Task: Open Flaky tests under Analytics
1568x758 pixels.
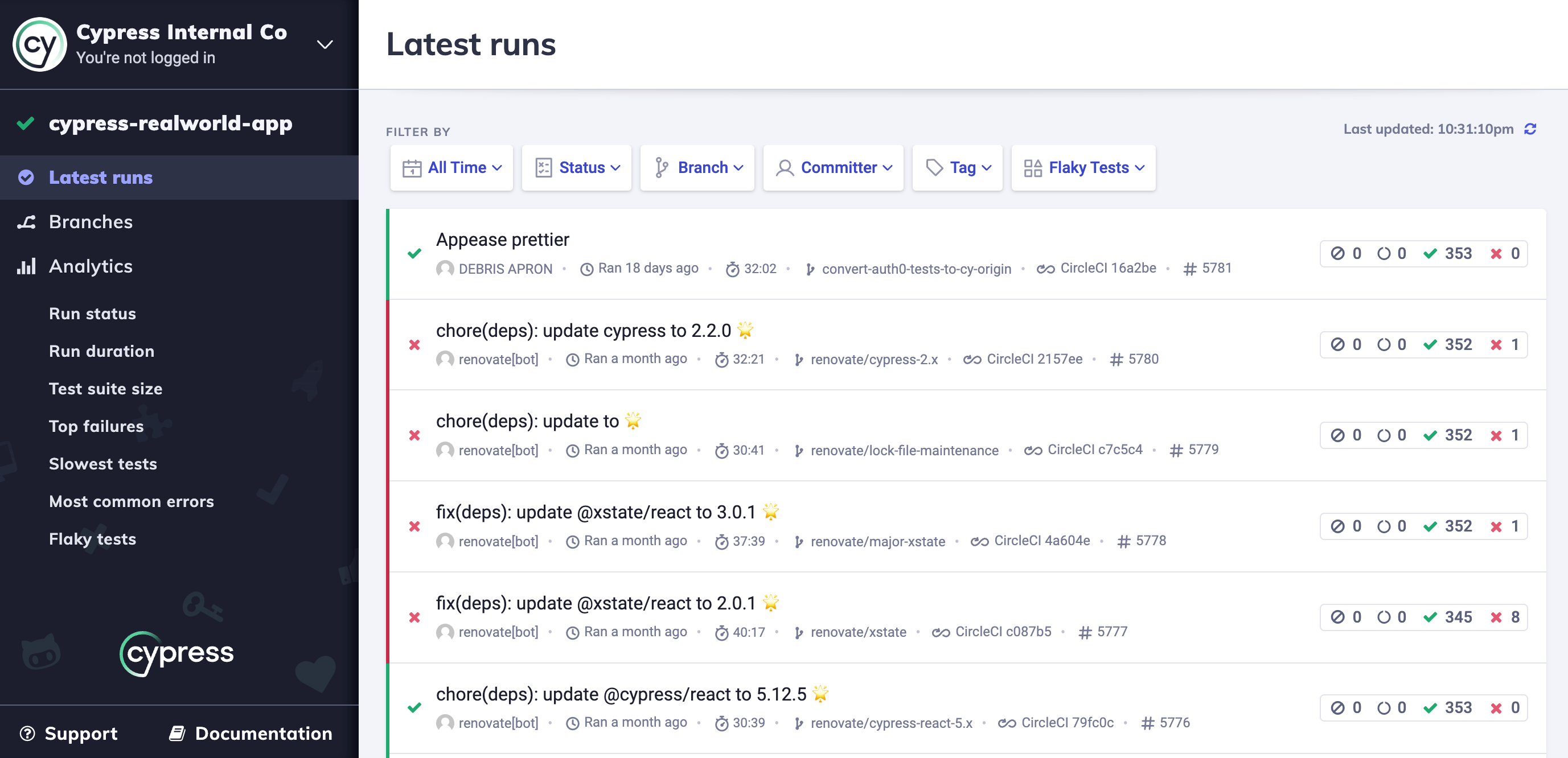Action: [93, 538]
